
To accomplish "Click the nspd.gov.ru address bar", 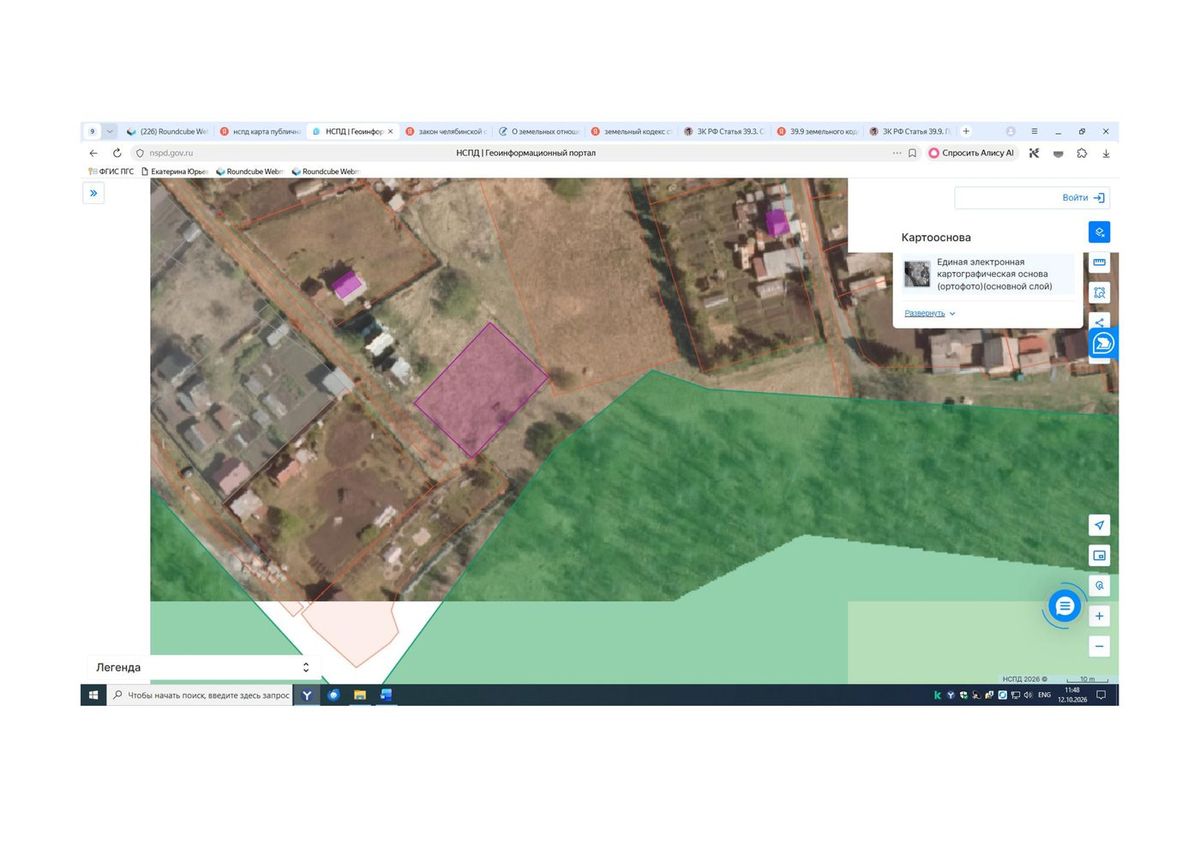I will click(x=170, y=153).
